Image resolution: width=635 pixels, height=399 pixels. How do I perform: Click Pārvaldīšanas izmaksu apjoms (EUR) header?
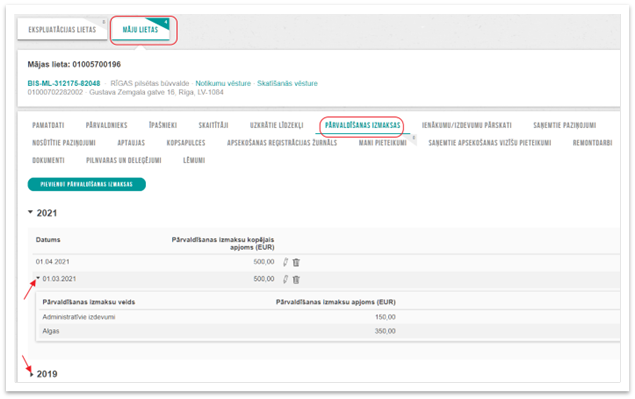pyautogui.click(x=336, y=302)
